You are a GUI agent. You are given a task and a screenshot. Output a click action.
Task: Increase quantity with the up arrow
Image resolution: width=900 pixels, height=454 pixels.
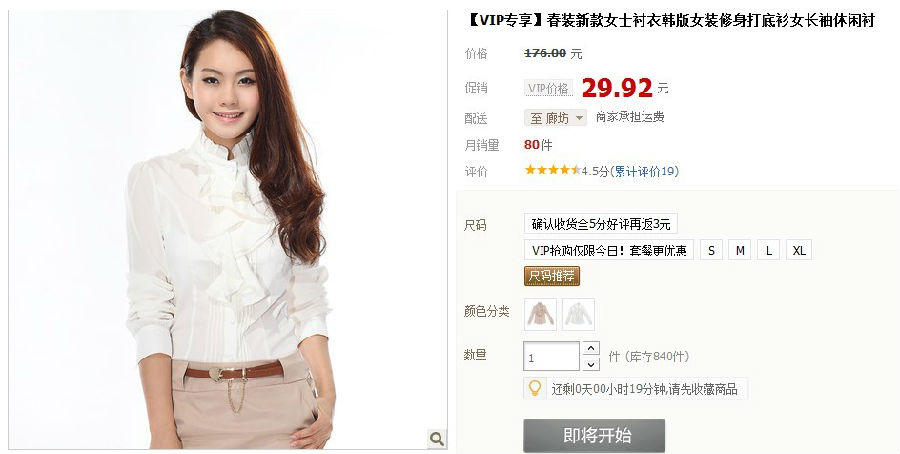tap(591, 348)
